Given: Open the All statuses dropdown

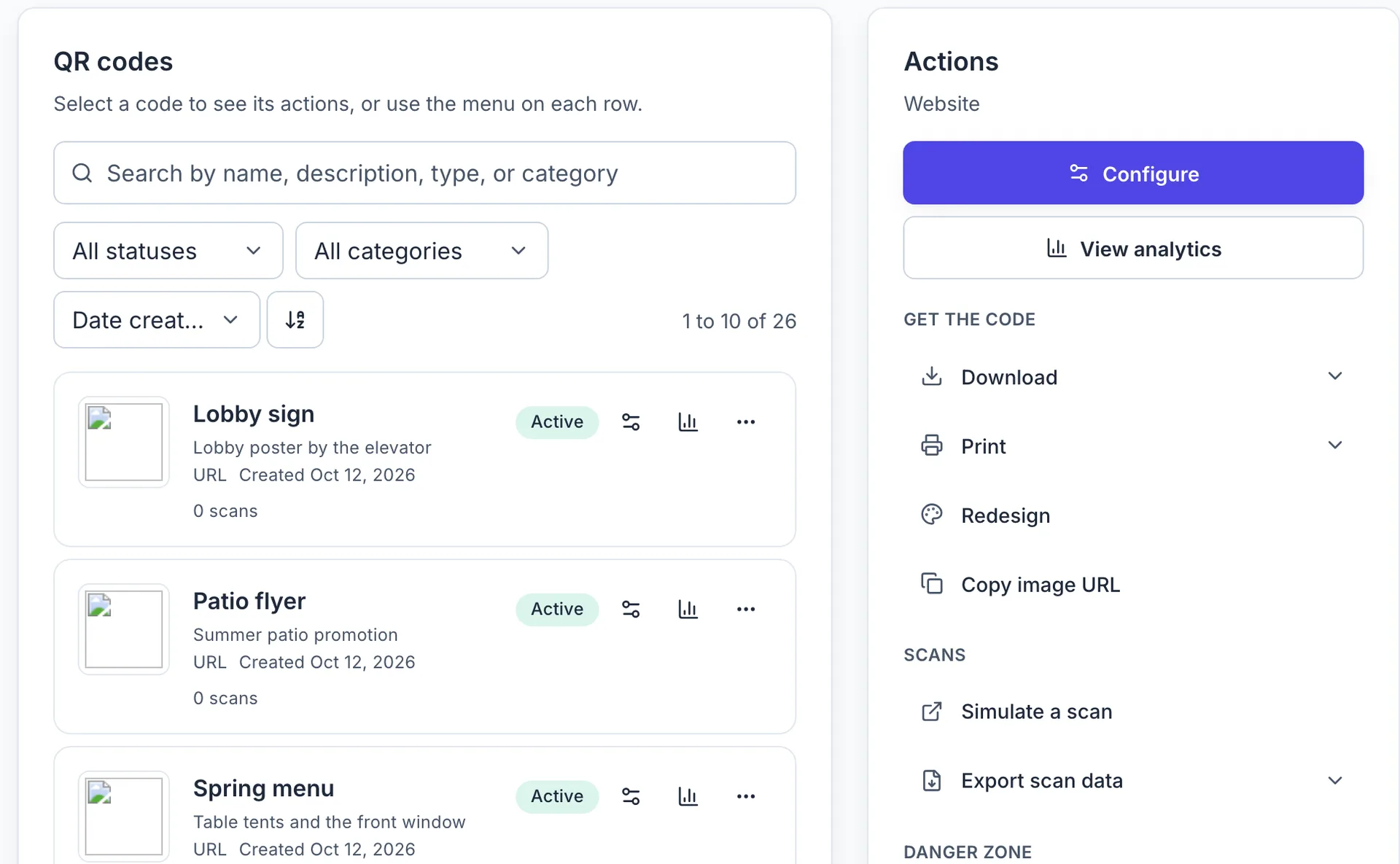Looking at the screenshot, I should [x=168, y=251].
